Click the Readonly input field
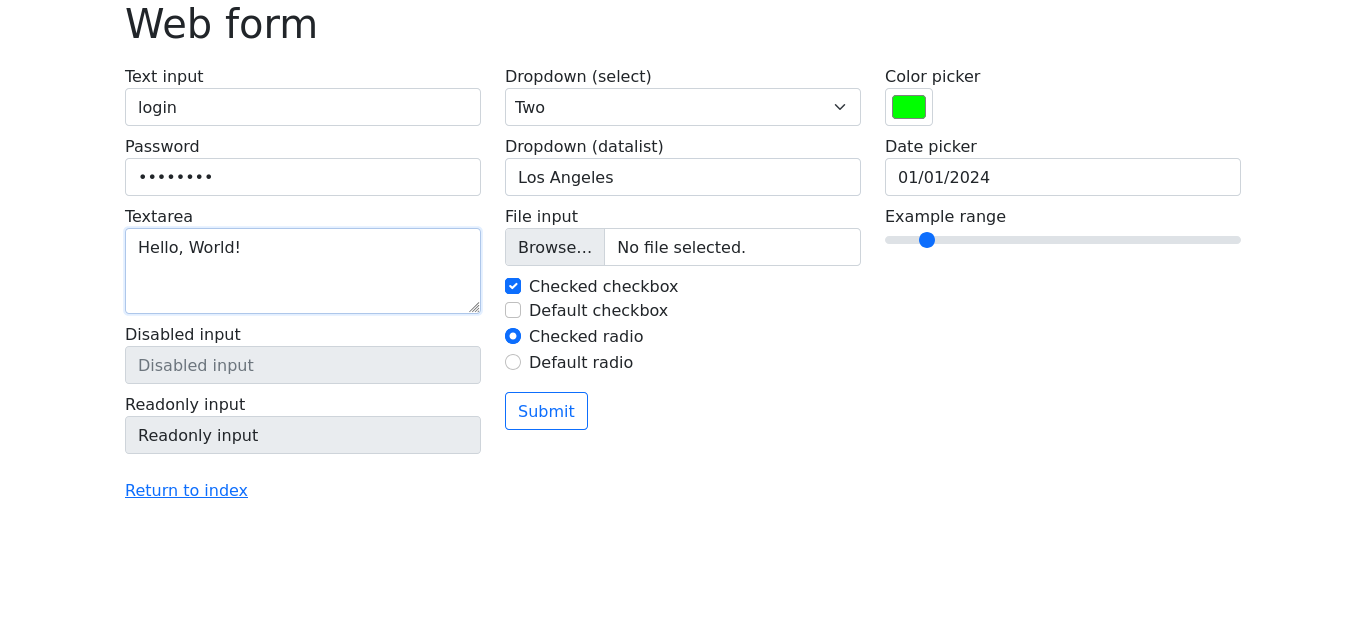The image size is (1366, 634). pyautogui.click(x=303, y=435)
